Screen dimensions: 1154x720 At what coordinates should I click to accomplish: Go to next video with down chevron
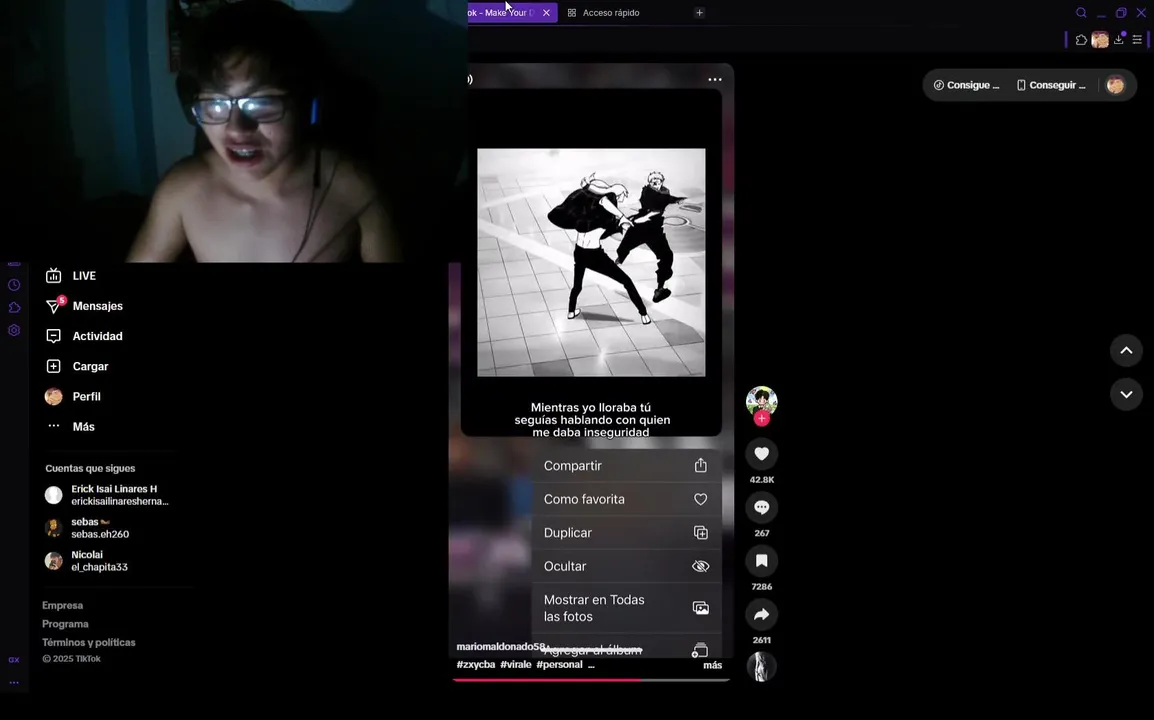pyautogui.click(x=1126, y=395)
